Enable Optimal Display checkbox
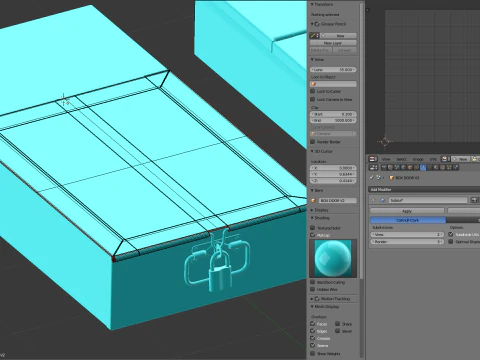 click(451, 242)
